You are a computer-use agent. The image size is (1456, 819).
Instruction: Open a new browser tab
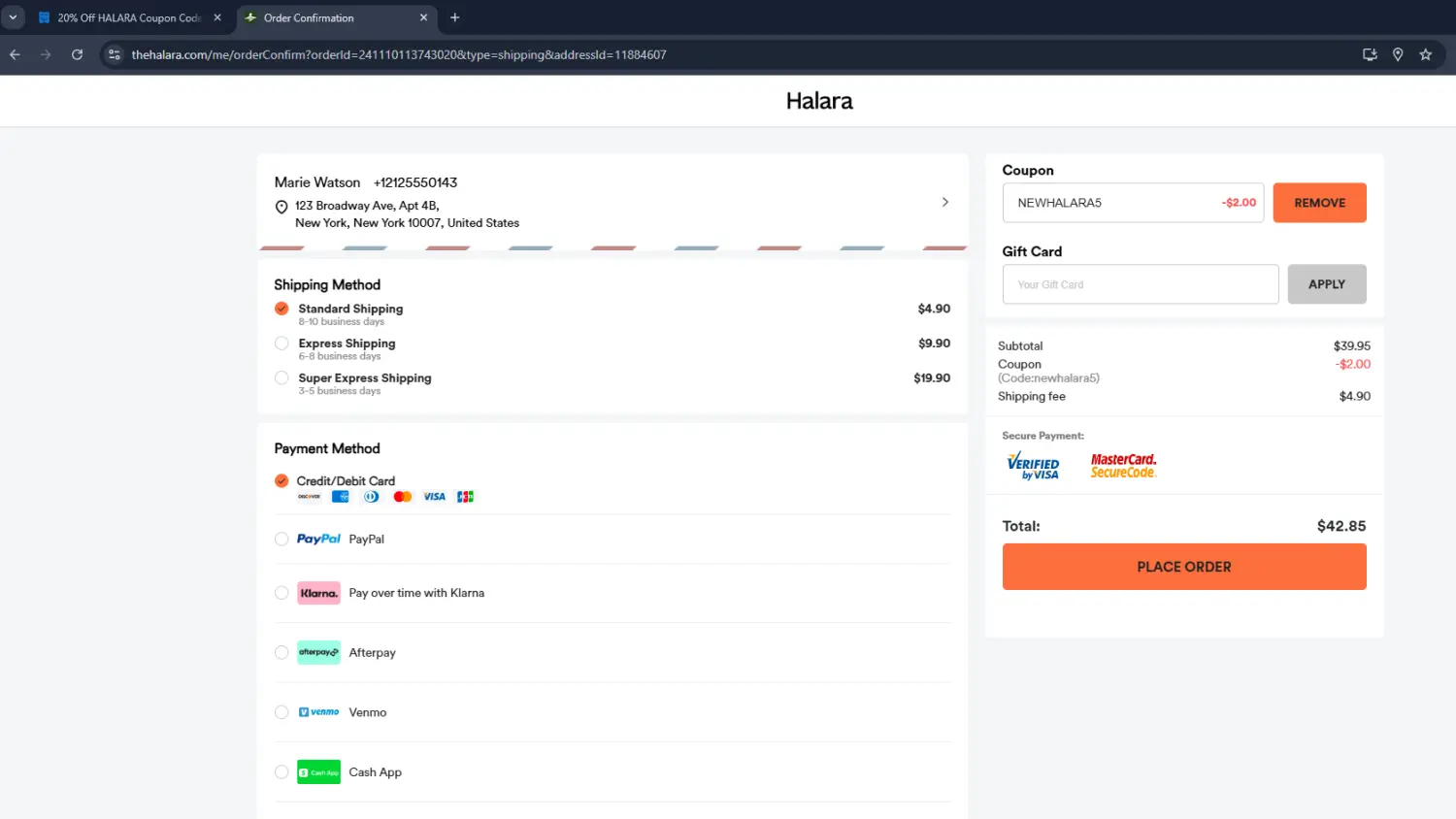tap(454, 17)
